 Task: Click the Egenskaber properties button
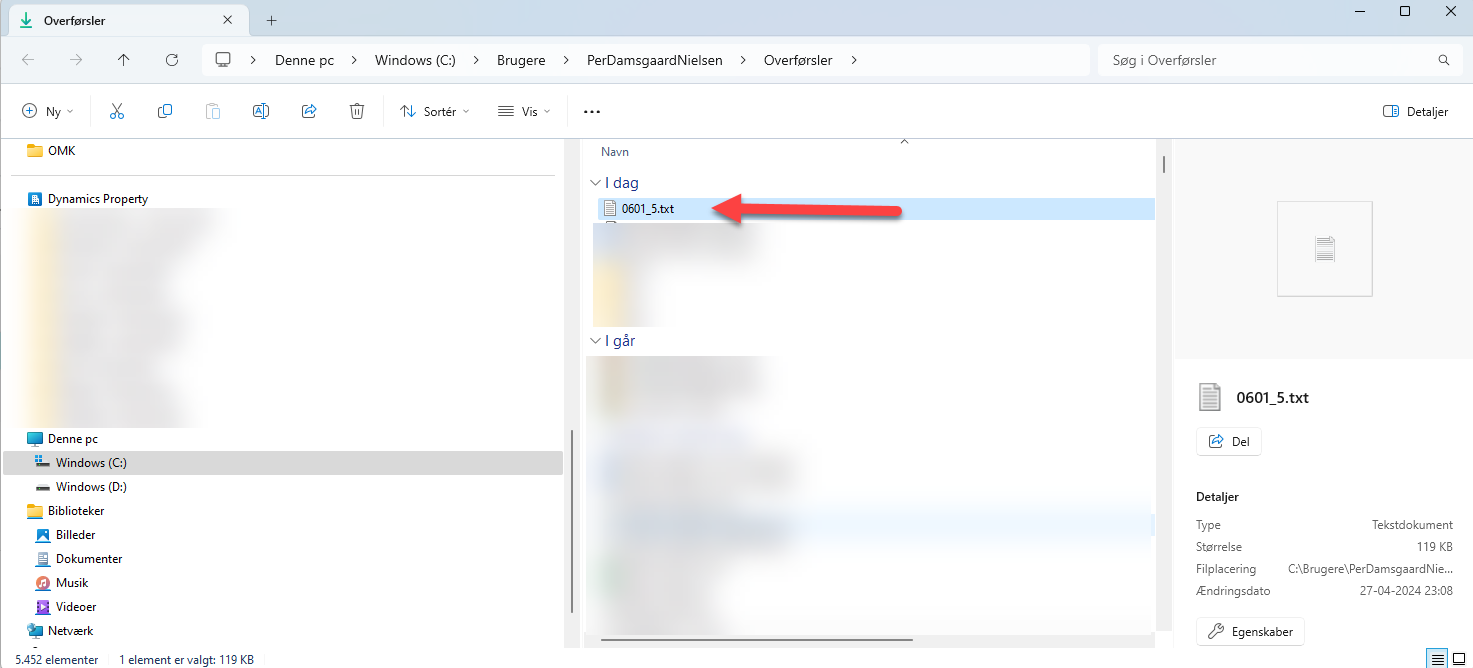pos(1250,632)
